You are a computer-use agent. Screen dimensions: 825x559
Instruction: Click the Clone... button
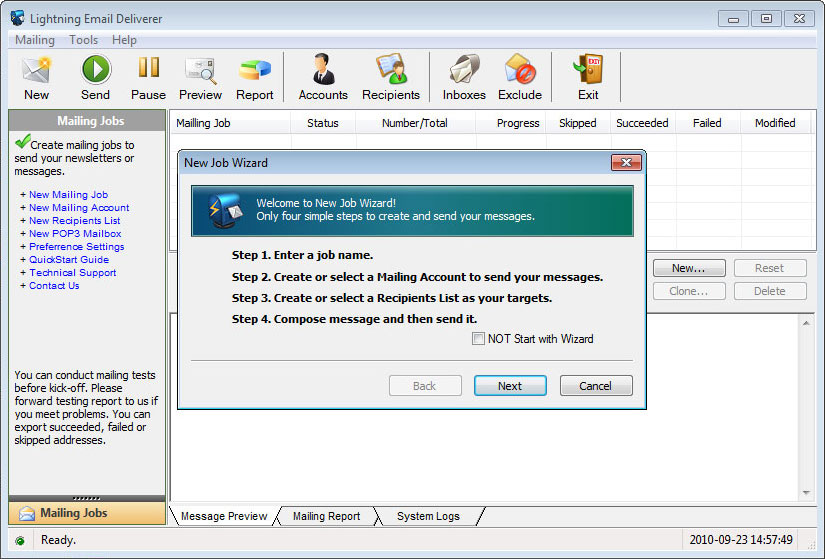coord(689,291)
